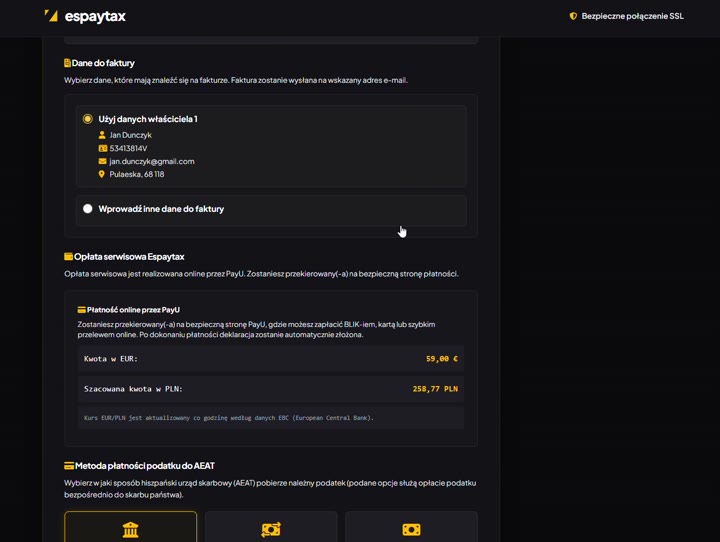Click the 'Dane do faktury' heading
The width and height of the screenshot is (720, 542).
[x=103, y=63]
